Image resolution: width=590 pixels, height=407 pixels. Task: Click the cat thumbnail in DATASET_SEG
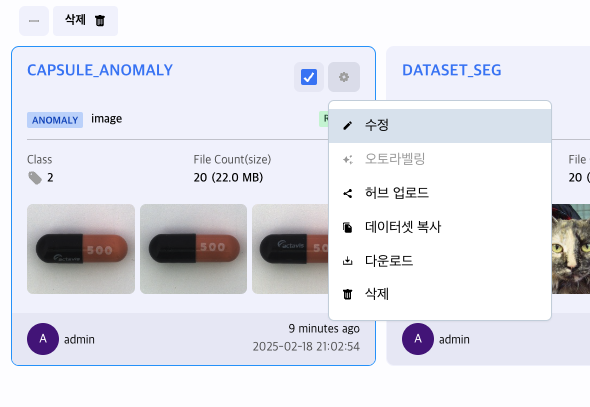(x=571, y=249)
